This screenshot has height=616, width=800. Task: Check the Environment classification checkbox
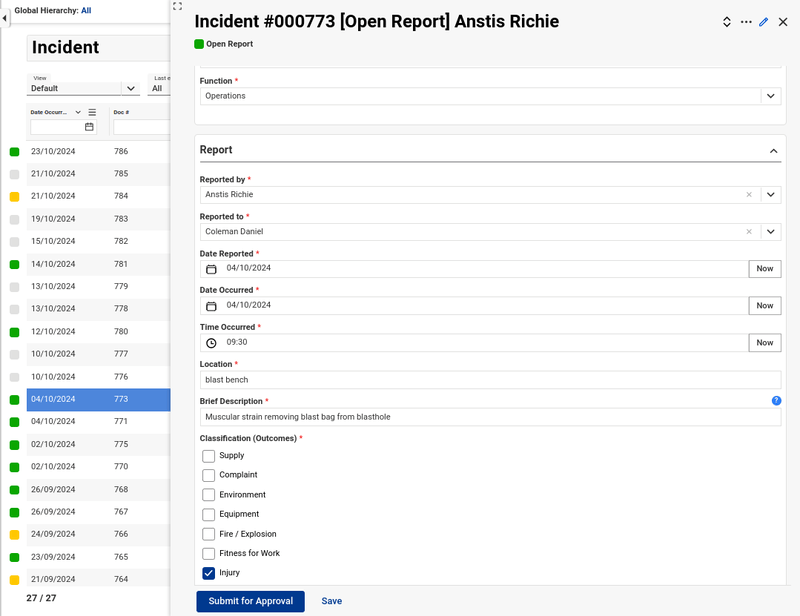210,494
